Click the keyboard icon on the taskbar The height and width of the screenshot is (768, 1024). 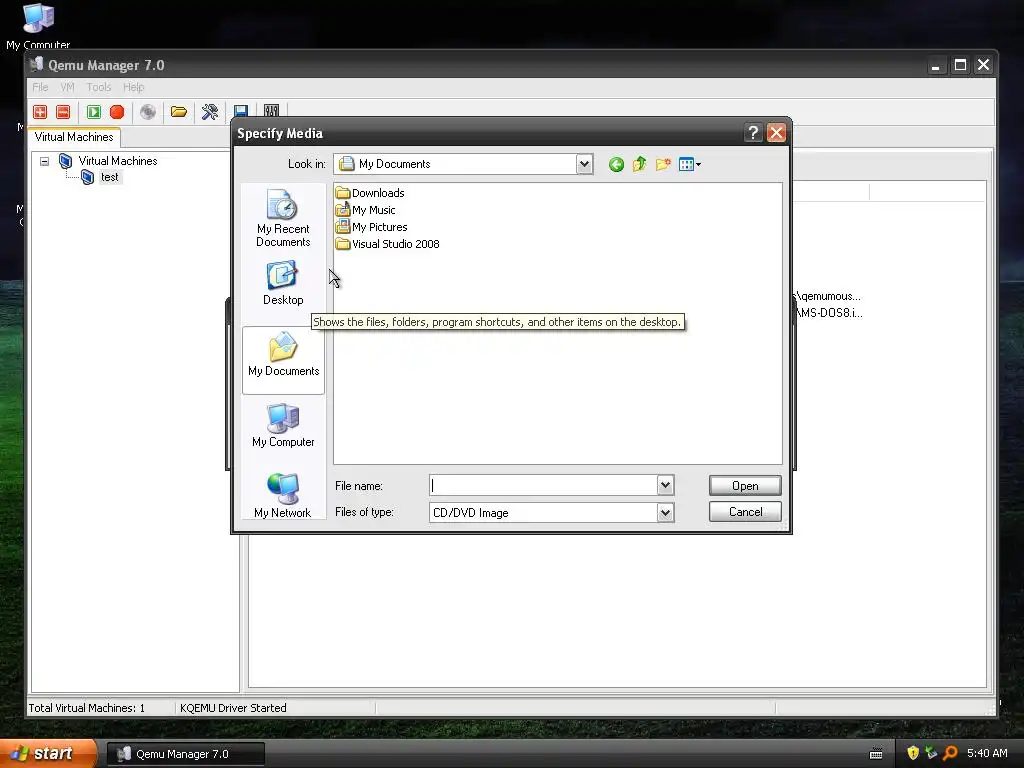[876, 754]
